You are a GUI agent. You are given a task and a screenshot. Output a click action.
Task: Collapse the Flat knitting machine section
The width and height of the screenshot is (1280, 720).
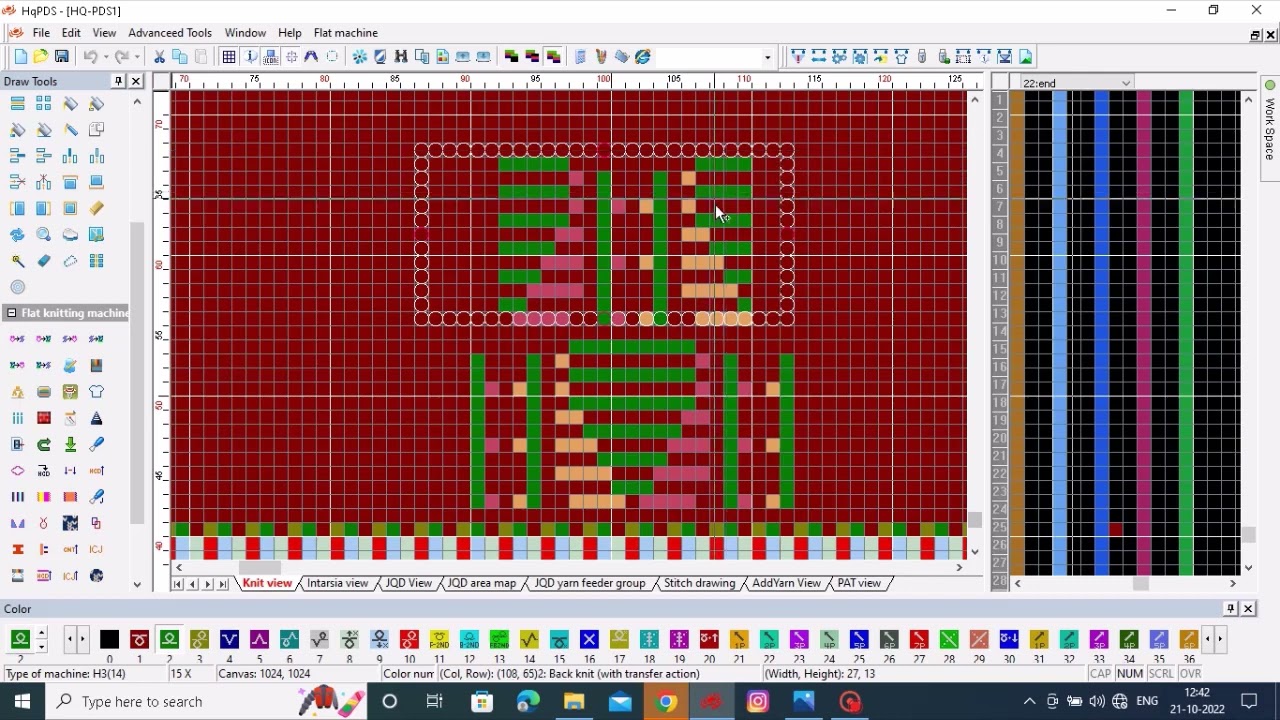tap(11, 313)
